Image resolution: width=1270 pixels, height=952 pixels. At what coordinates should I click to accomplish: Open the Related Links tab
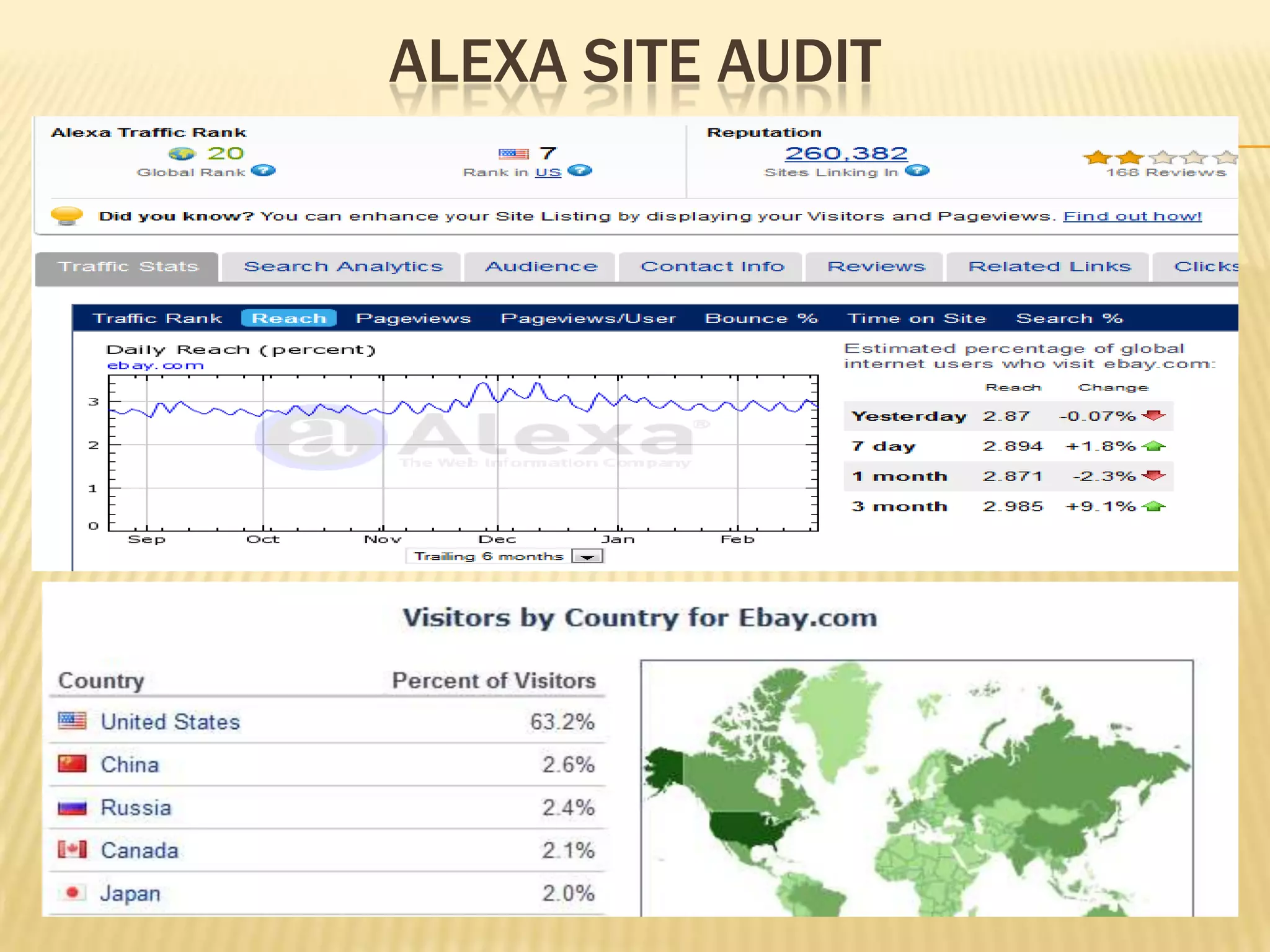tap(1049, 267)
